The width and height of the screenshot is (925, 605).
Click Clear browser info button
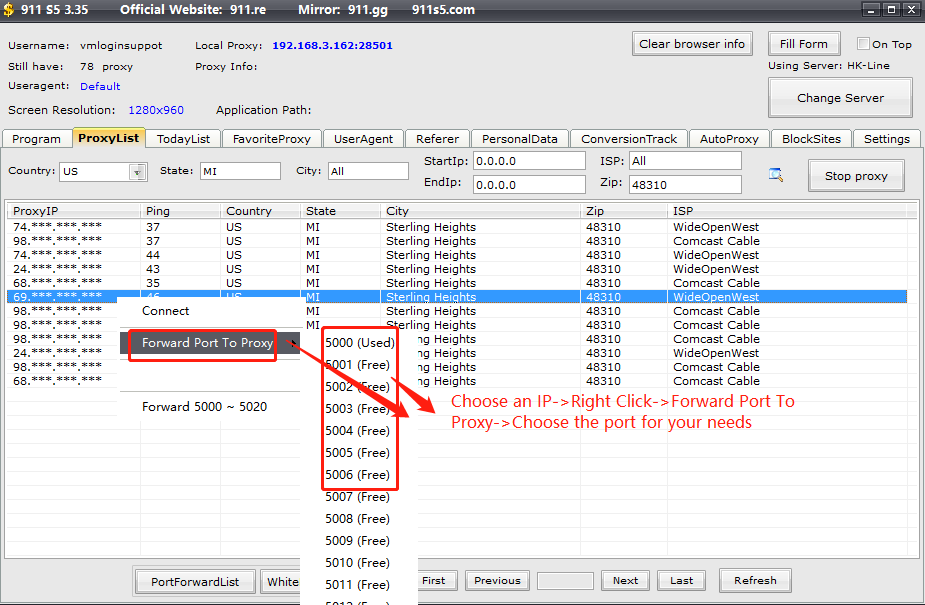[692, 44]
